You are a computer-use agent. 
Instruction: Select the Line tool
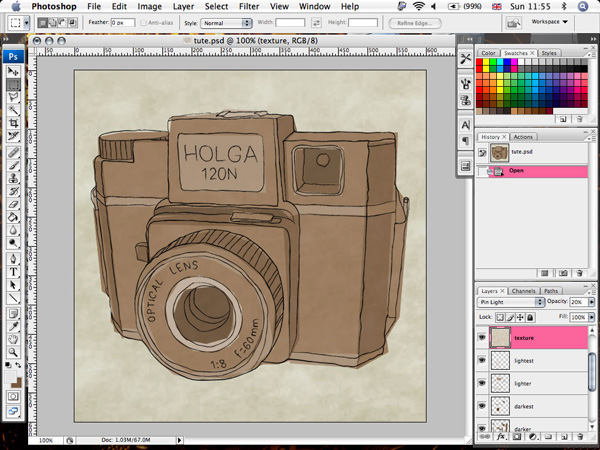pyautogui.click(x=13, y=298)
